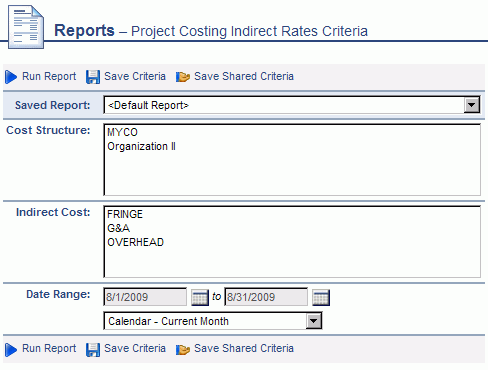Expand the Calendar - Current Month dropdown arrow
This screenshot has height=370, width=488.
pos(314,321)
